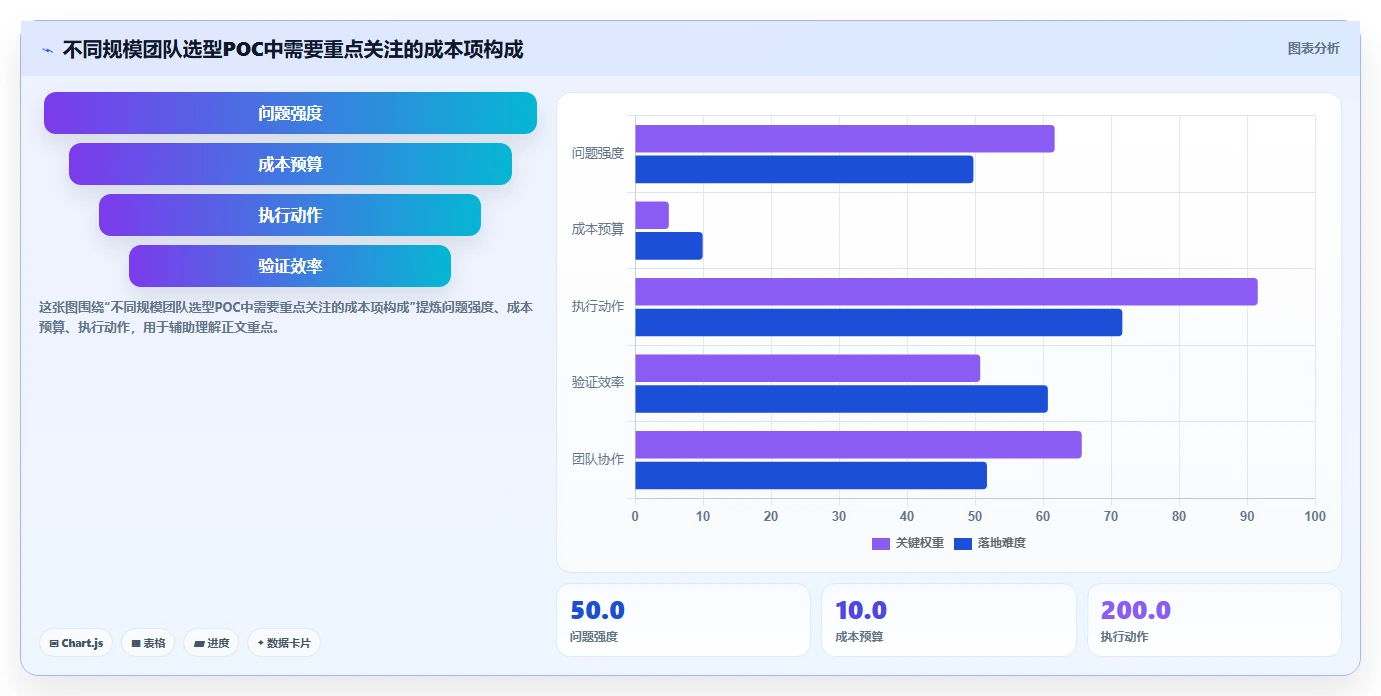The width and height of the screenshot is (1381, 696).
Task: Click the 执行动作 y-axis label
Action: point(598,306)
